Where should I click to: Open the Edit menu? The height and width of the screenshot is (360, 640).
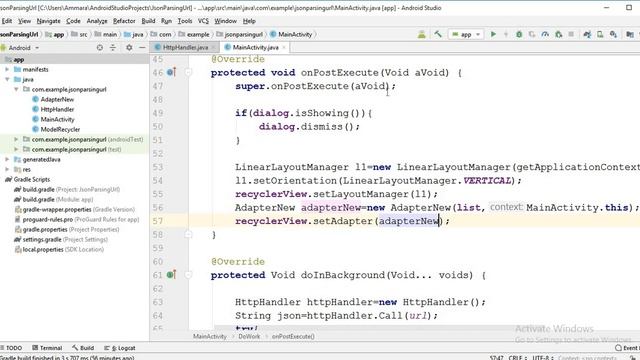[7, 21]
